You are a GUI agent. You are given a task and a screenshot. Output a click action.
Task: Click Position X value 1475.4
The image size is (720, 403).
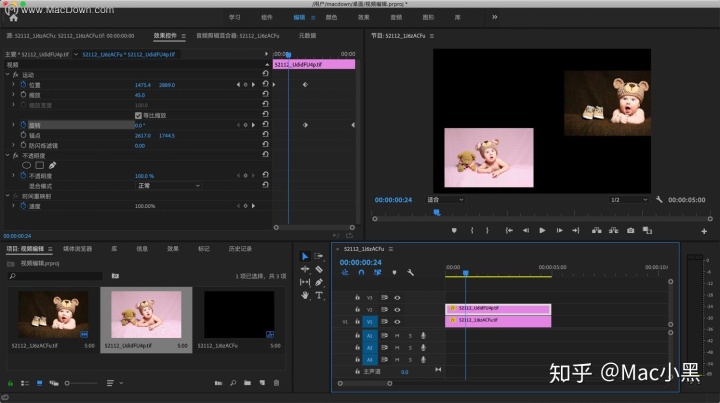143,85
